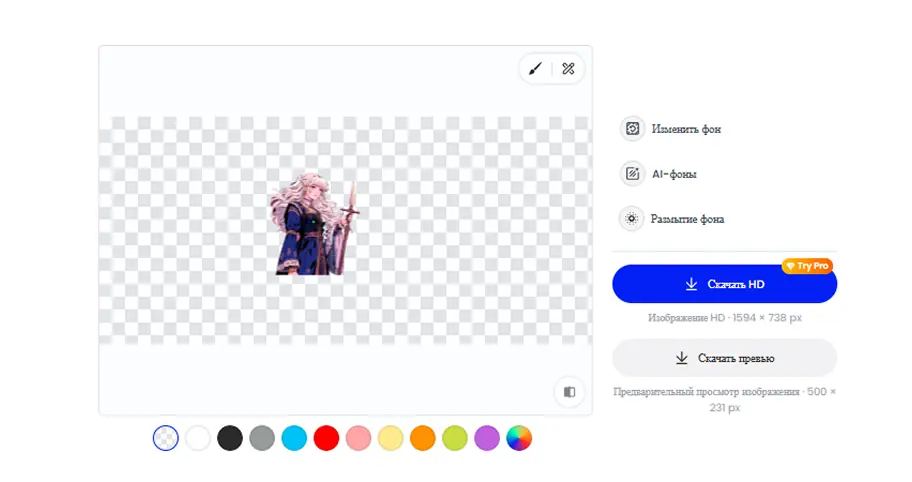Viewport: 912px width, 482px height.
Task: Select the black background swatch
Action: (x=230, y=438)
